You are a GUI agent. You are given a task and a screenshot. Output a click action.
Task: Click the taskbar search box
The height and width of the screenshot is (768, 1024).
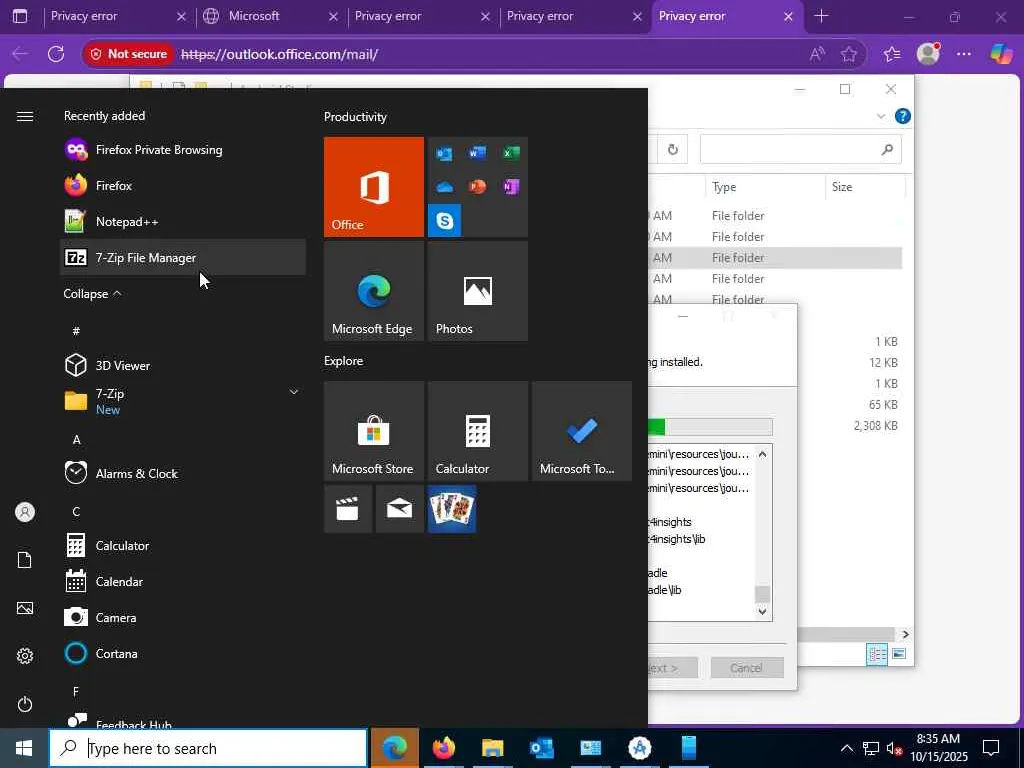(x=208, y=748)
